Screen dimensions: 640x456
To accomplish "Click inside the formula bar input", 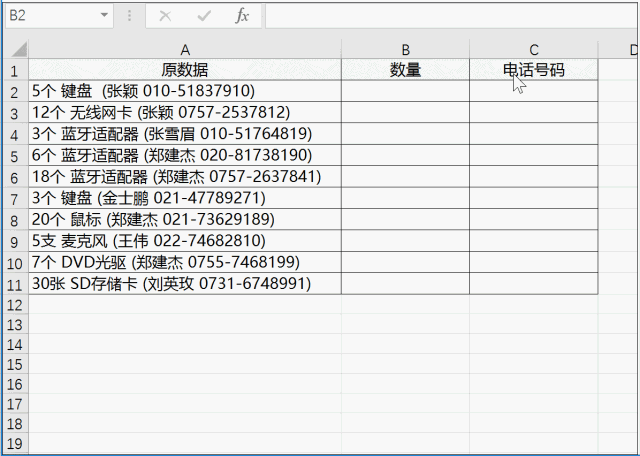I will point(452,16).
